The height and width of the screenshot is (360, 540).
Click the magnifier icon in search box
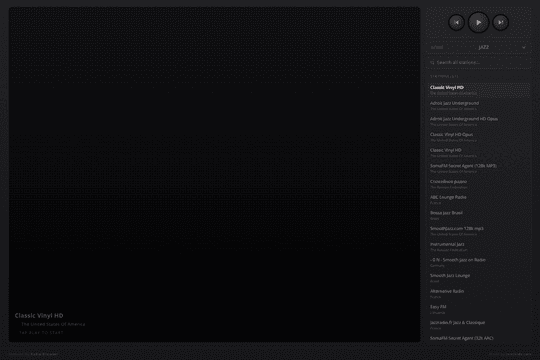[x=432, y=63]
